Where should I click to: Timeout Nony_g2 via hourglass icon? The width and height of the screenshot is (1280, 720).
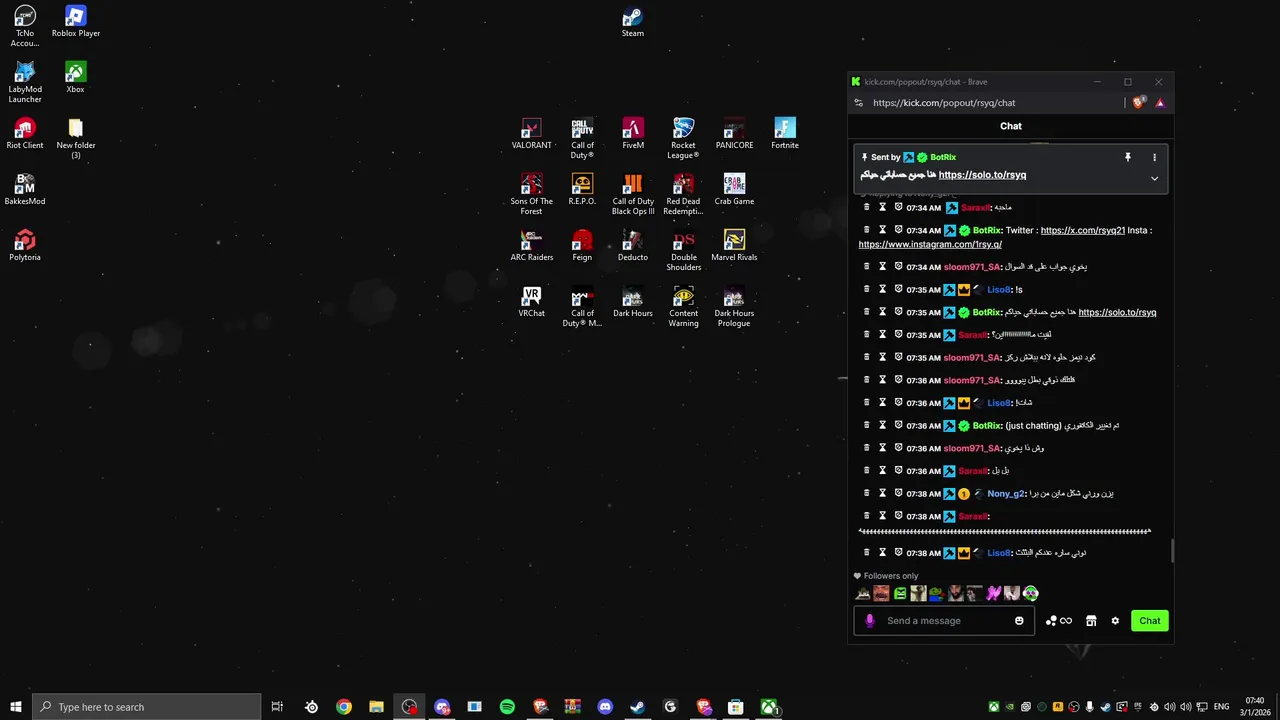pyautogui.click(x=882, y=493)
